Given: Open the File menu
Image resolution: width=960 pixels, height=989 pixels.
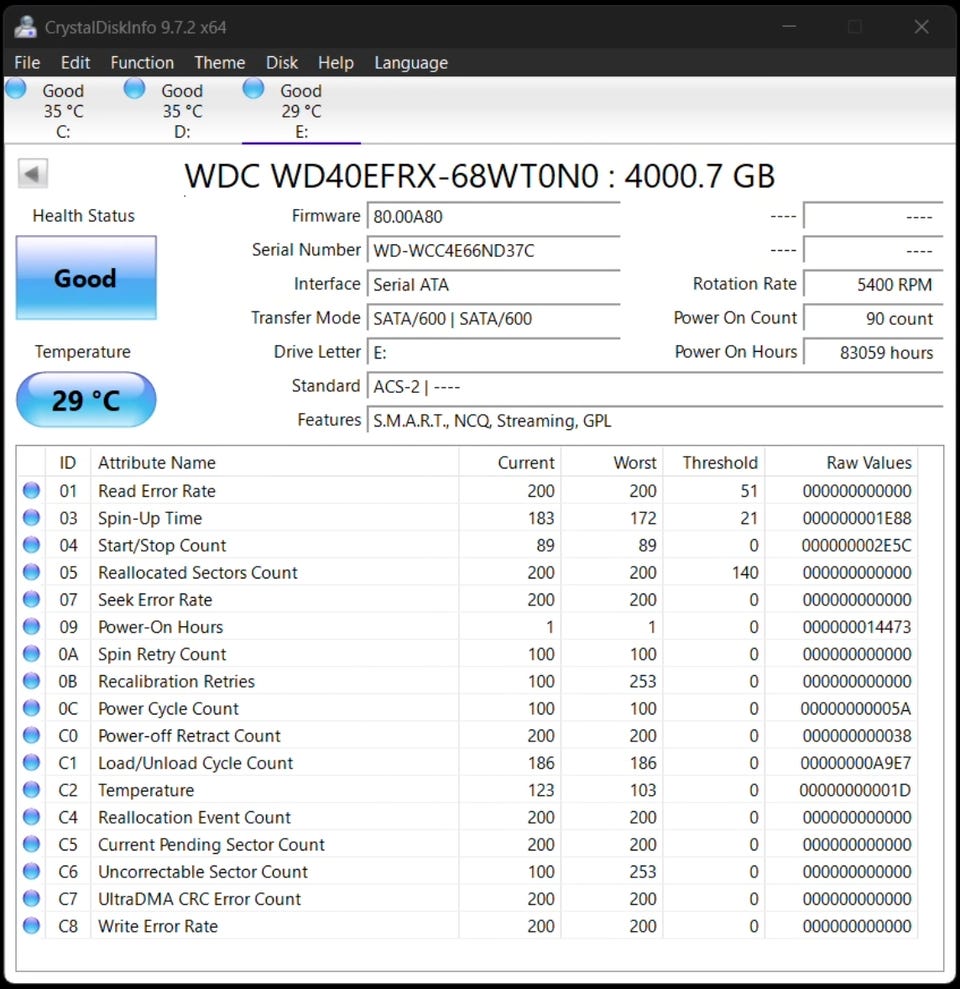Looking at the screenshot, I should 27,62.
